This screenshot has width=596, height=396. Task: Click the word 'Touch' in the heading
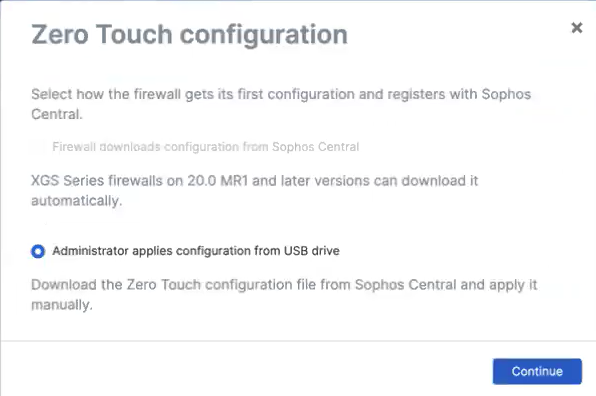(x=134, y=35)
